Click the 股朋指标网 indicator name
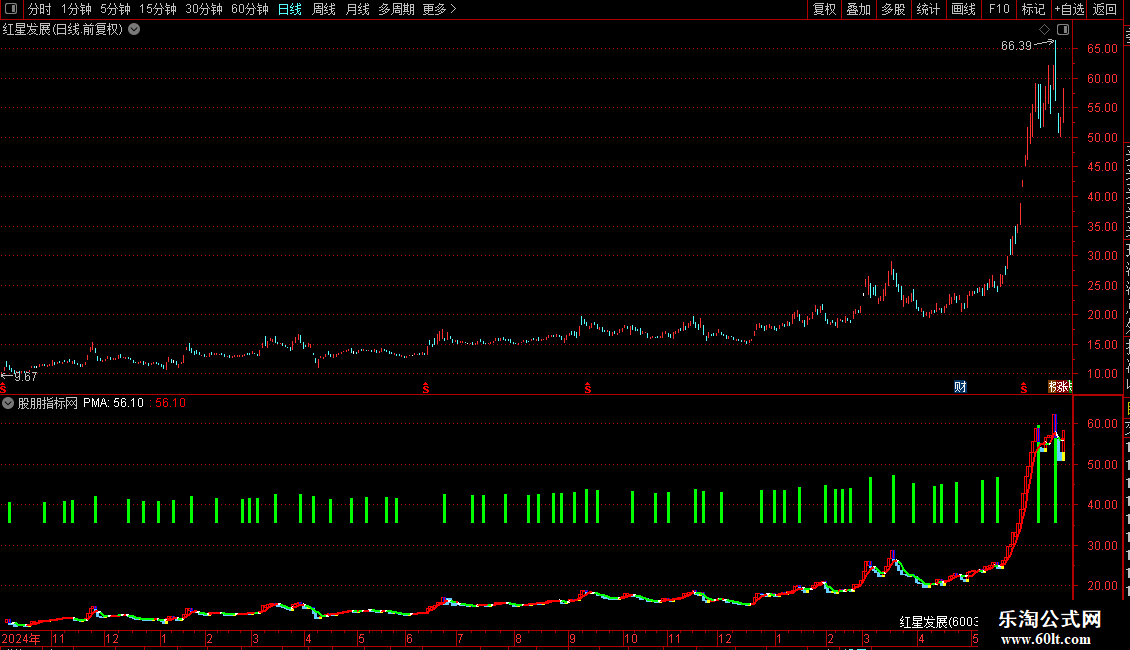Image resolution: width=1130 pixels, height=650 pixels. [x=48, y=403]
